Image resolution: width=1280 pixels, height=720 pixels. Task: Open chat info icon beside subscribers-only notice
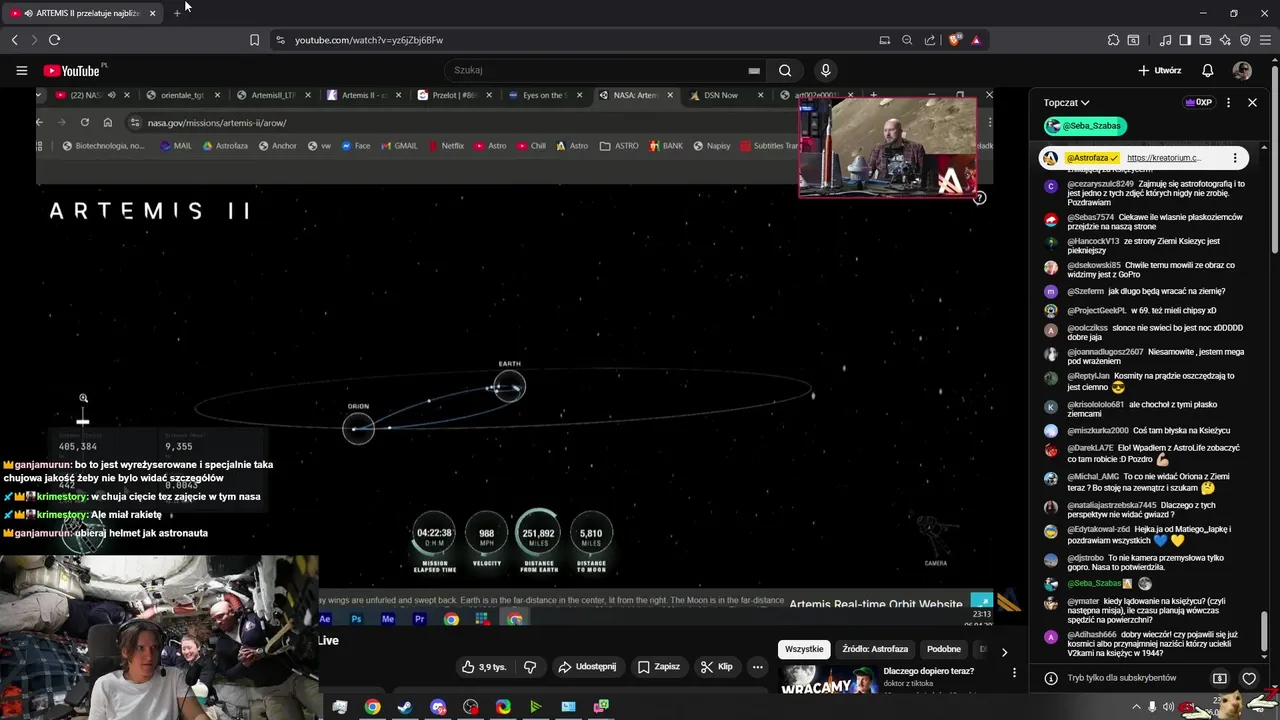pyautogui.click(x=1051, y=678)
